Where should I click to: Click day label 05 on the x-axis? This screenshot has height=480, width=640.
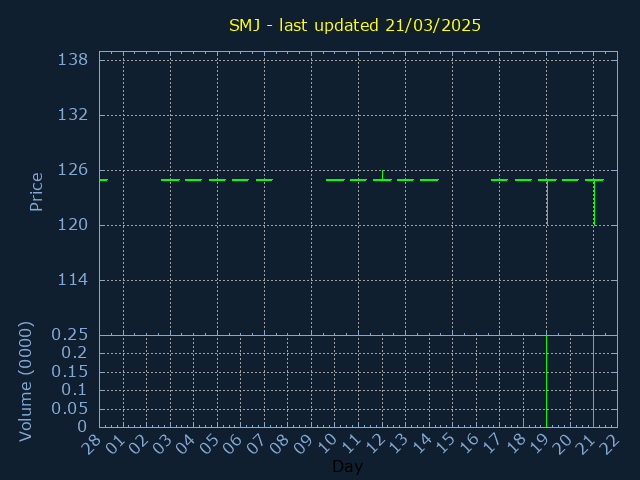point(209,443)
